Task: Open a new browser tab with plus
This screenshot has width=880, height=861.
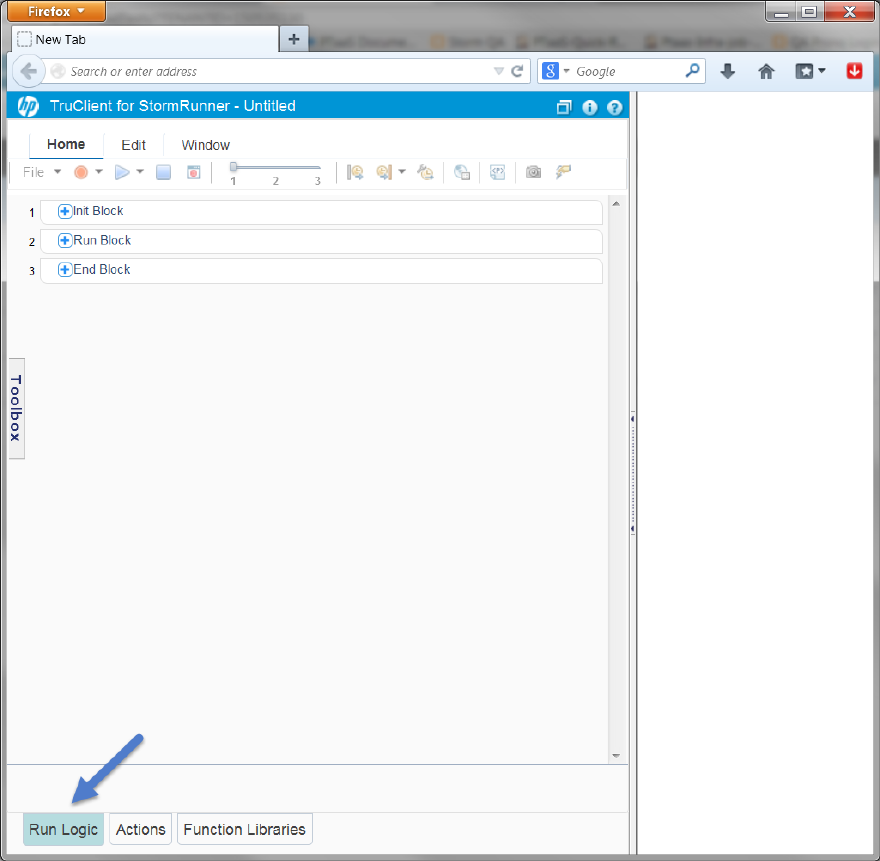Action: tap(294, 39)
